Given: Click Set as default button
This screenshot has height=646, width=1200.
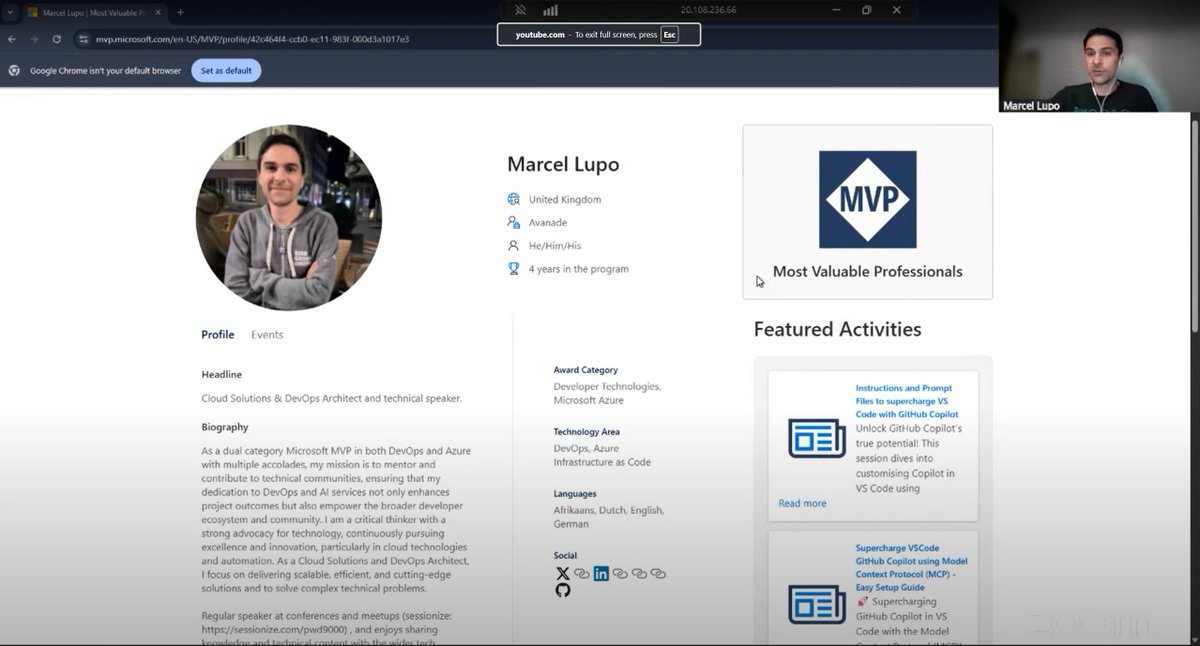Looking at the screenshot, I should (226, 71).
